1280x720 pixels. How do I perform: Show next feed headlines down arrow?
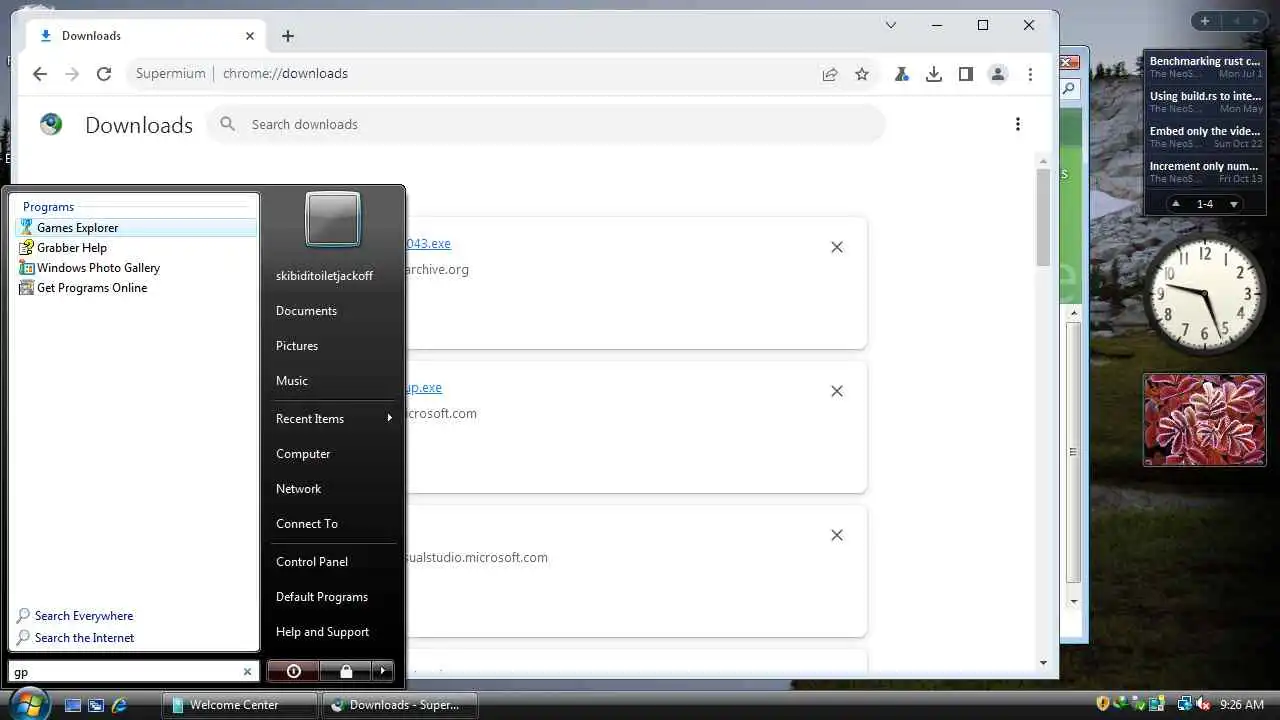click(x=1234, y=204)
